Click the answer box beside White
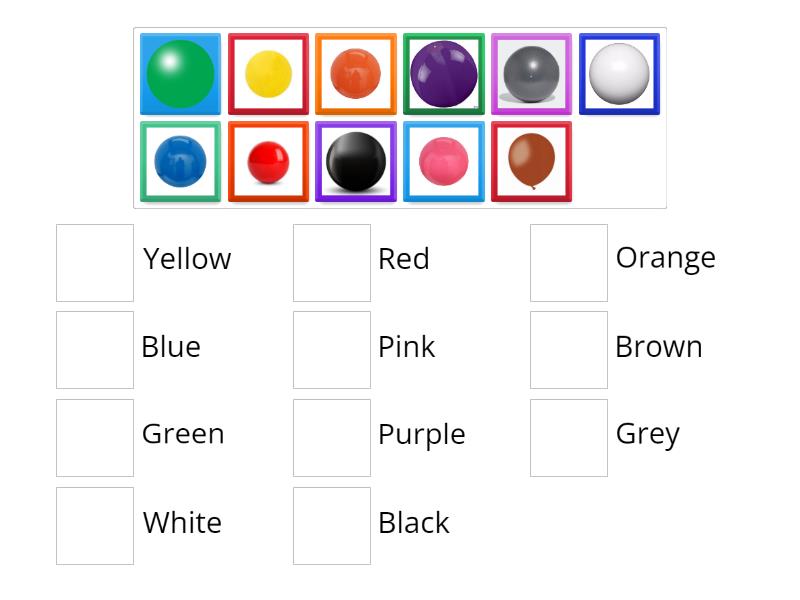Screen dimensions: 800x600 pyautogui.click(x=95, y=524)
